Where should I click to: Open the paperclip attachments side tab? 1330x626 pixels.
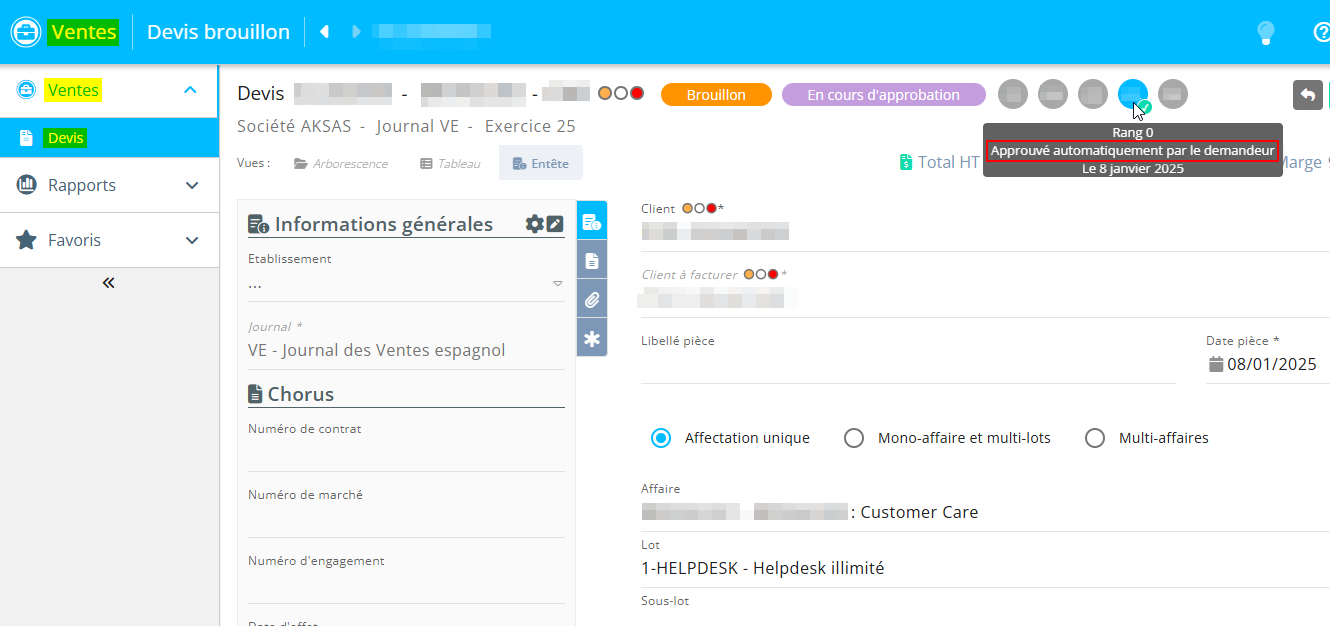pos(592,299)
